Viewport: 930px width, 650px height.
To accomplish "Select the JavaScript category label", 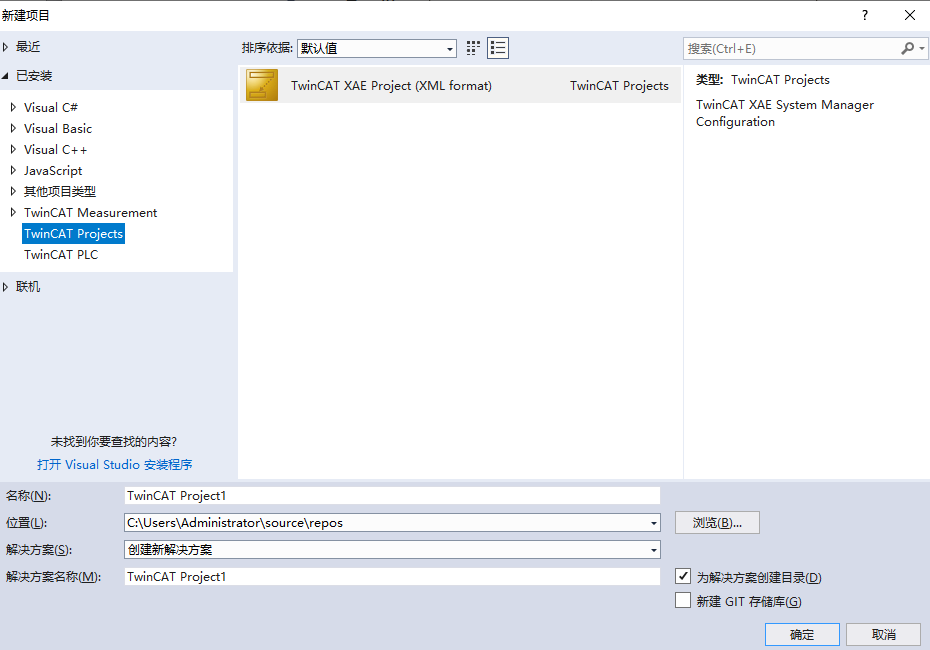I will 53,170.
